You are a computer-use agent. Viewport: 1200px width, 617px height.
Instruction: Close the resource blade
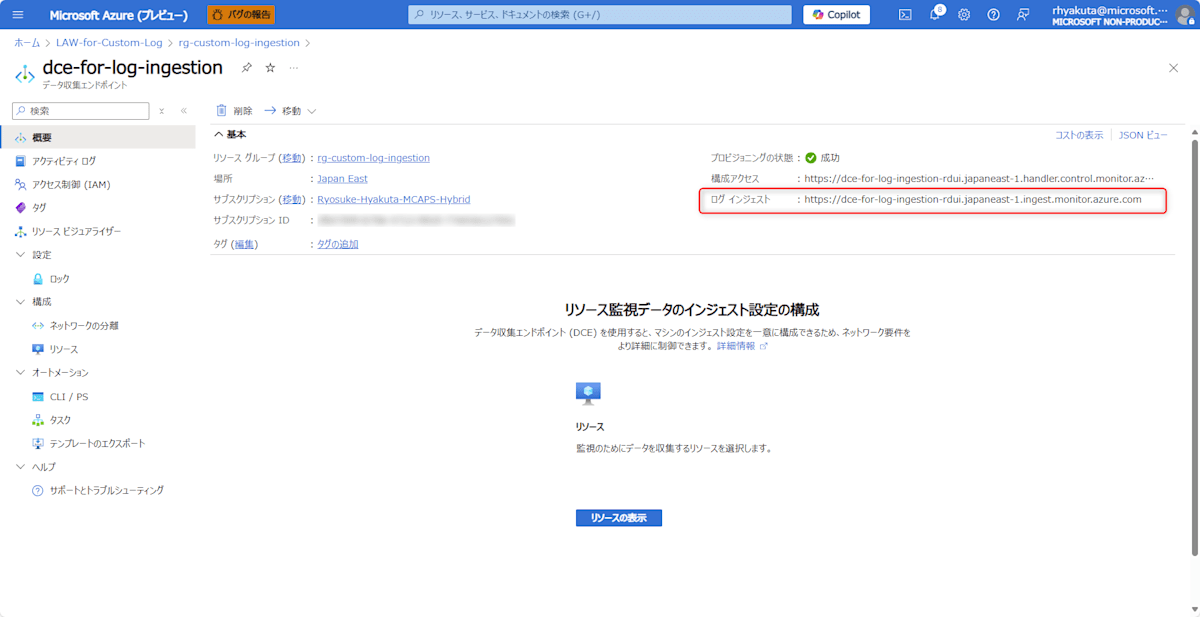tap(1173, 67)
